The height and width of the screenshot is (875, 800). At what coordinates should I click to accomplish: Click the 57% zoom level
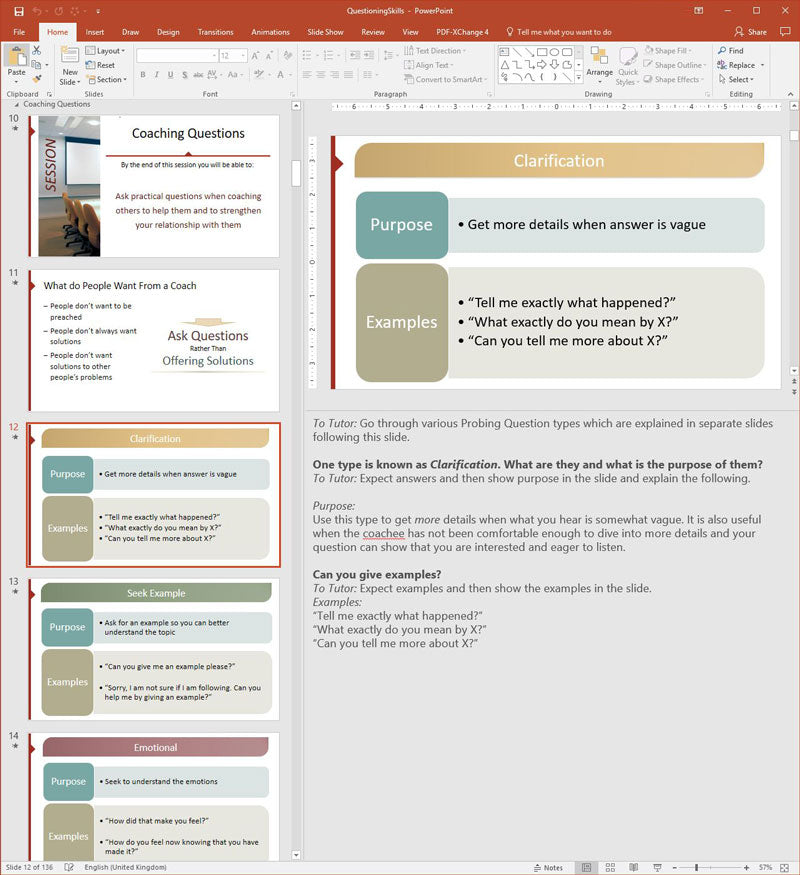click(765, 868)
